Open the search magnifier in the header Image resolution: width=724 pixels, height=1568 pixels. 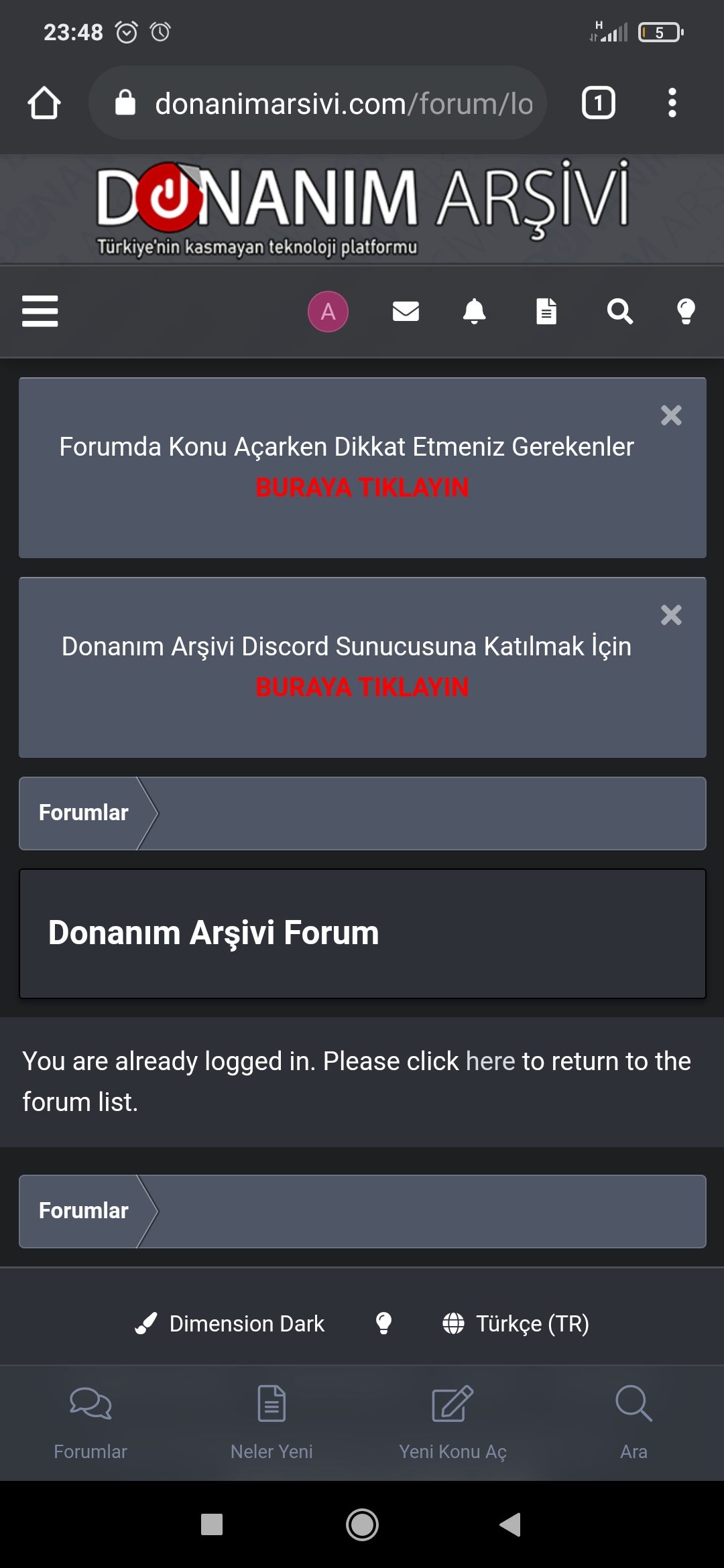pyautogui.click(x=619, y=311)
